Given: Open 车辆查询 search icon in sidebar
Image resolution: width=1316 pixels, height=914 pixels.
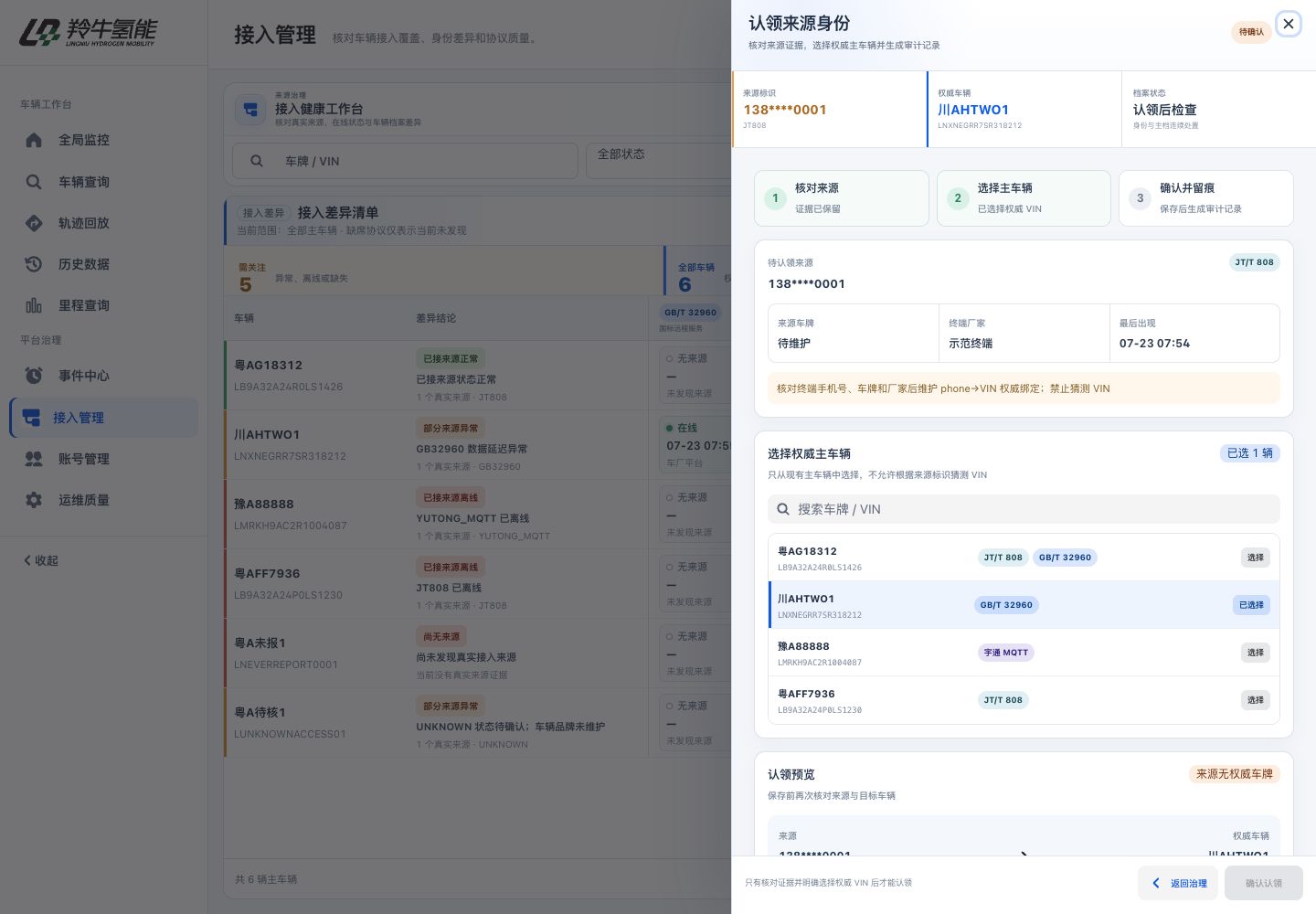Looking at the screenshot, I should coord(34,182).
